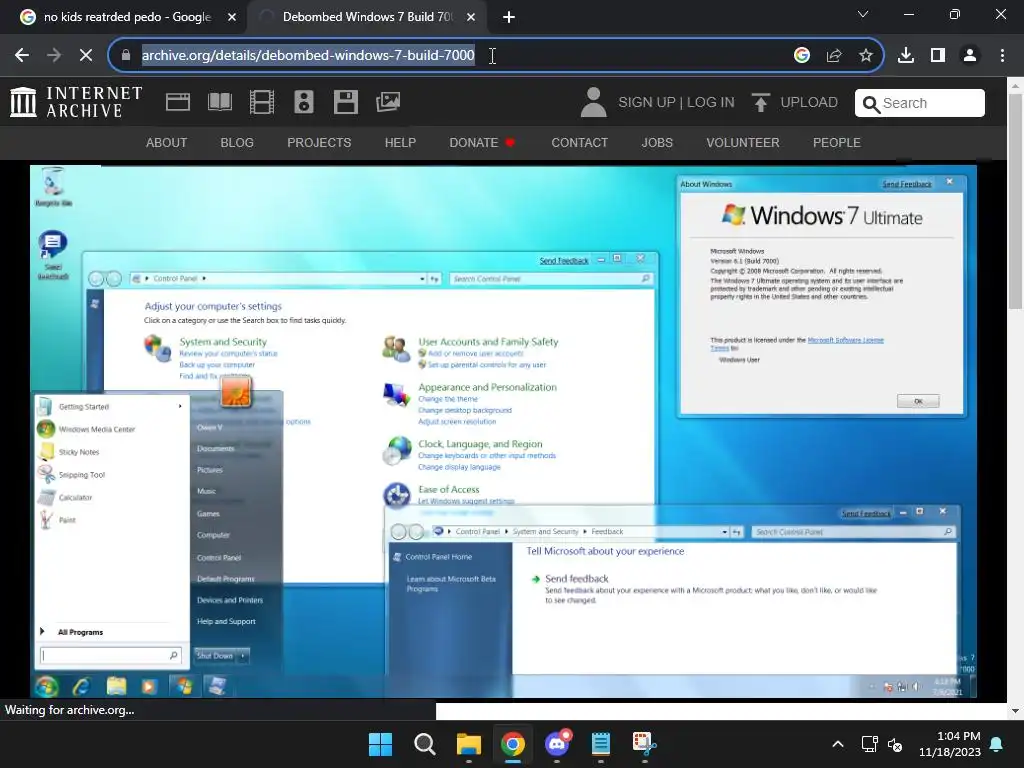Open the Google lens icon in address bar
The width and height of the screenshot is (1024, 768).
tap(802, 56)
